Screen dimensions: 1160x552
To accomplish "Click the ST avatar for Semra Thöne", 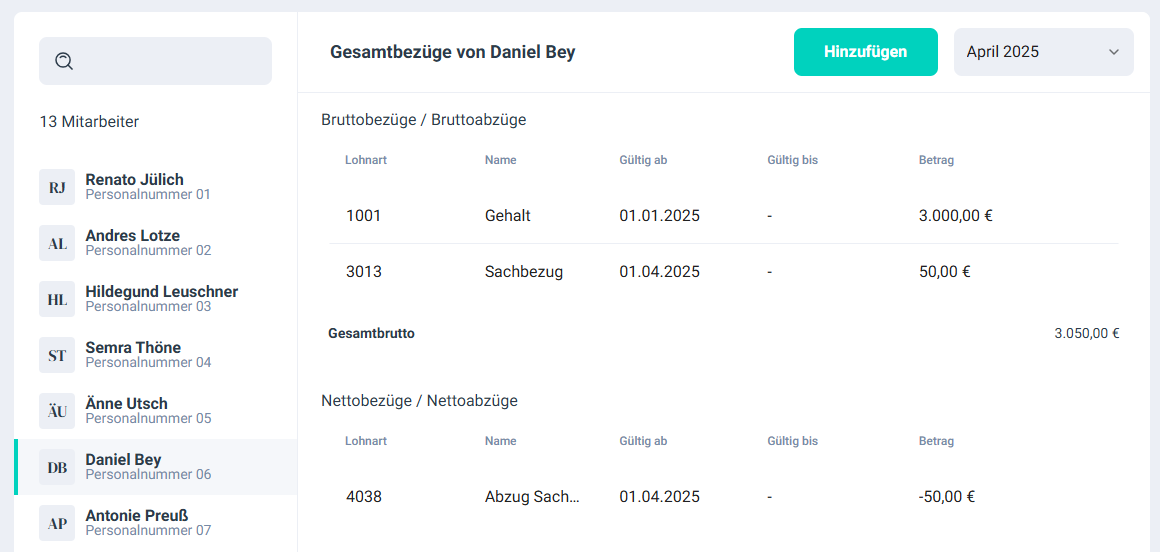I will [x=57, y=355].
